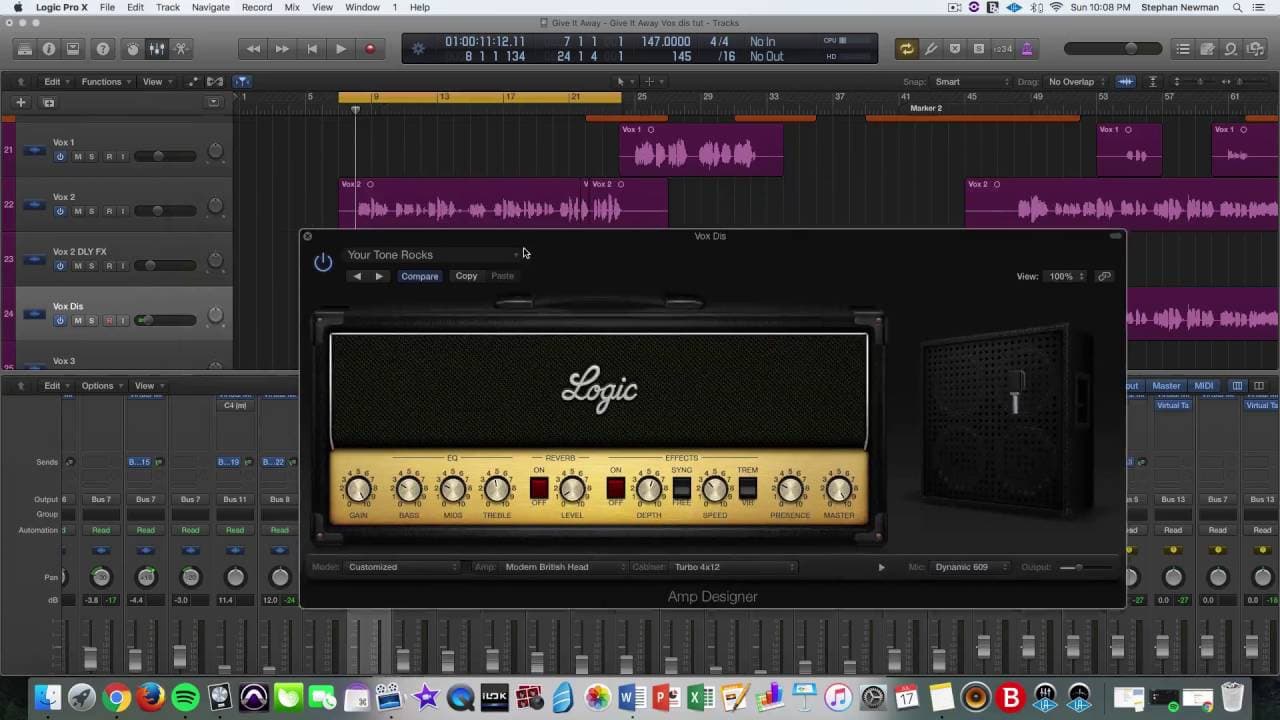Click the plugin Link chain icon

(1104, 276)
